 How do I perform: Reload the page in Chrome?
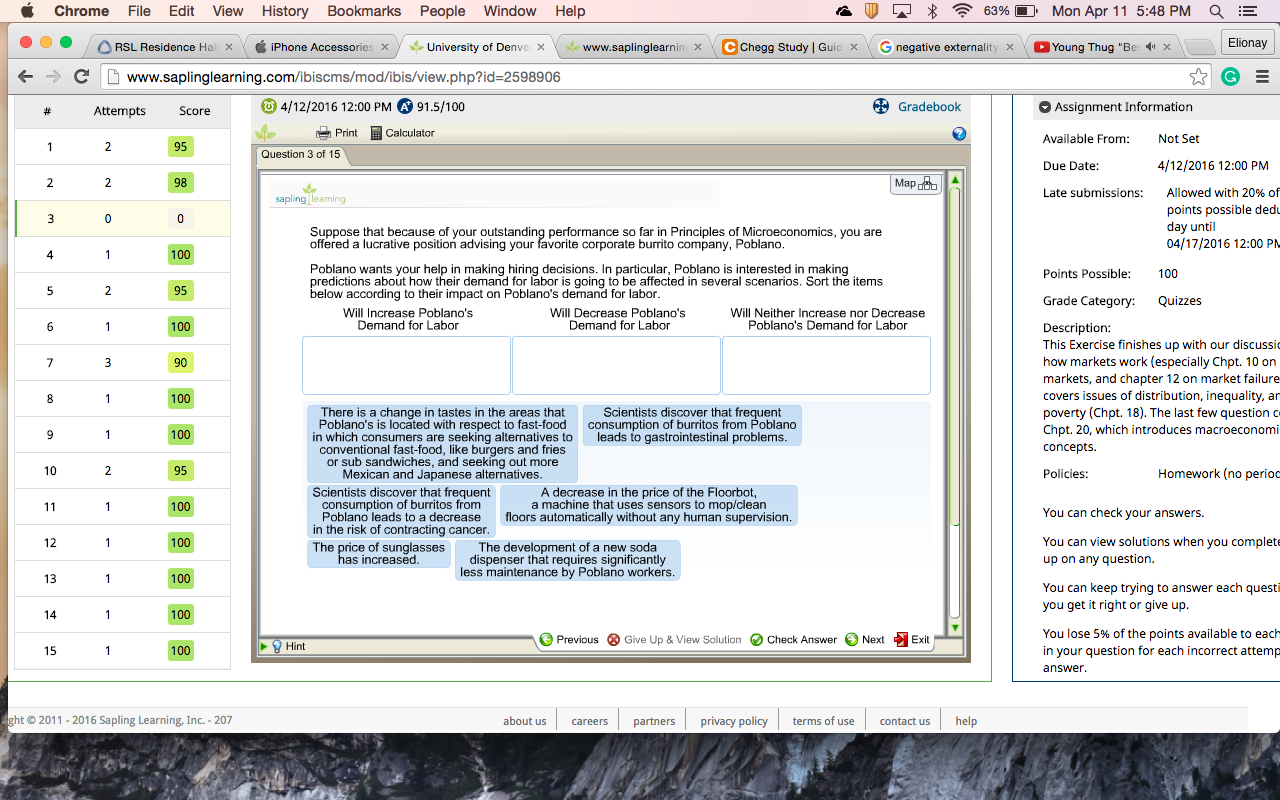point(82,77)
